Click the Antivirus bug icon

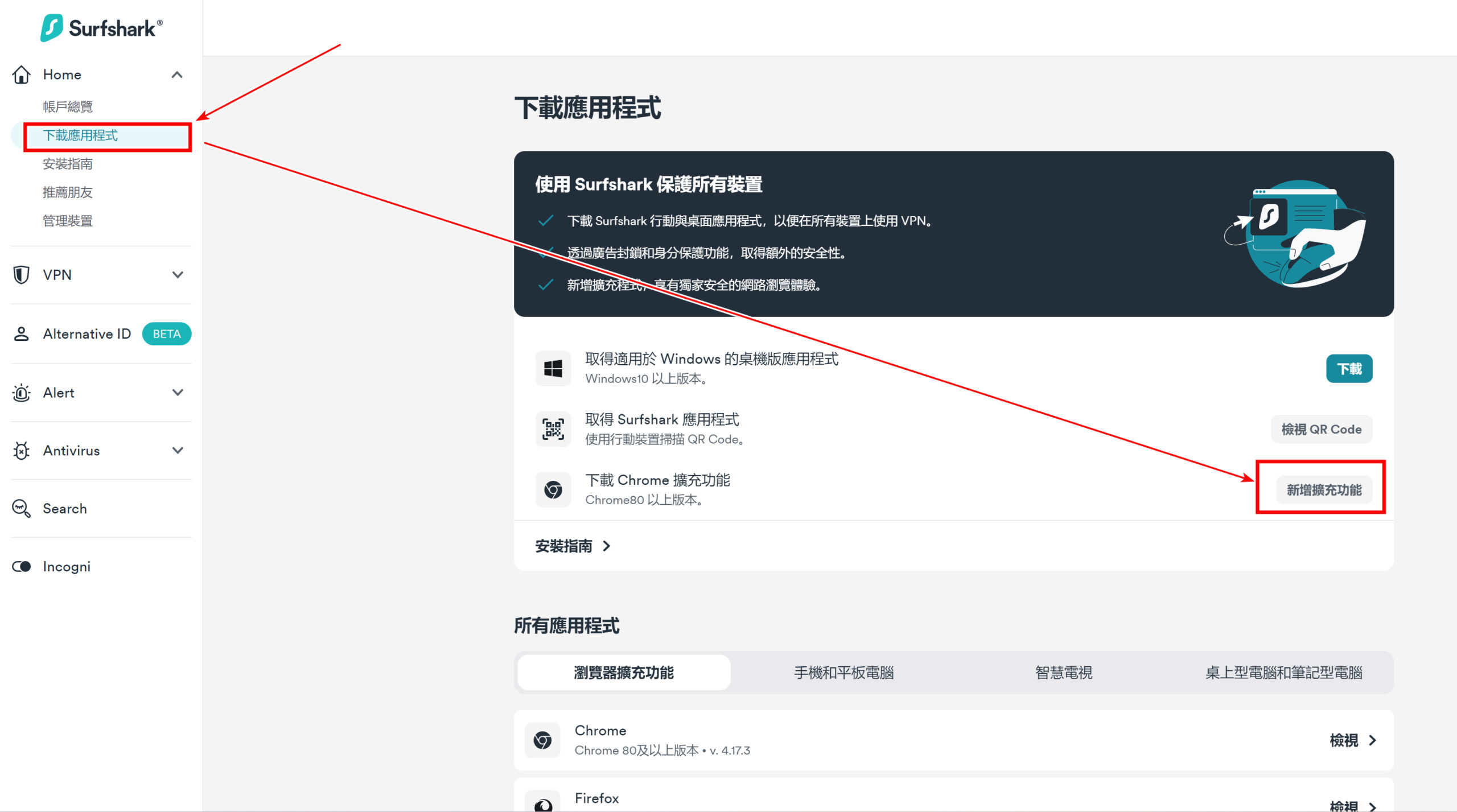(x=22, y=451)
